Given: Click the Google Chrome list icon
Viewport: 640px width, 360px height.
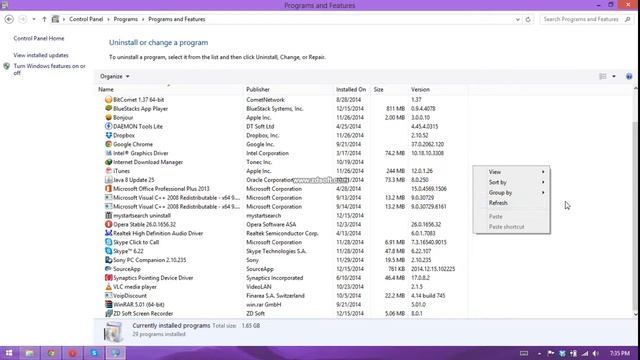Looking at the screenshot, I should click(108, 144).
